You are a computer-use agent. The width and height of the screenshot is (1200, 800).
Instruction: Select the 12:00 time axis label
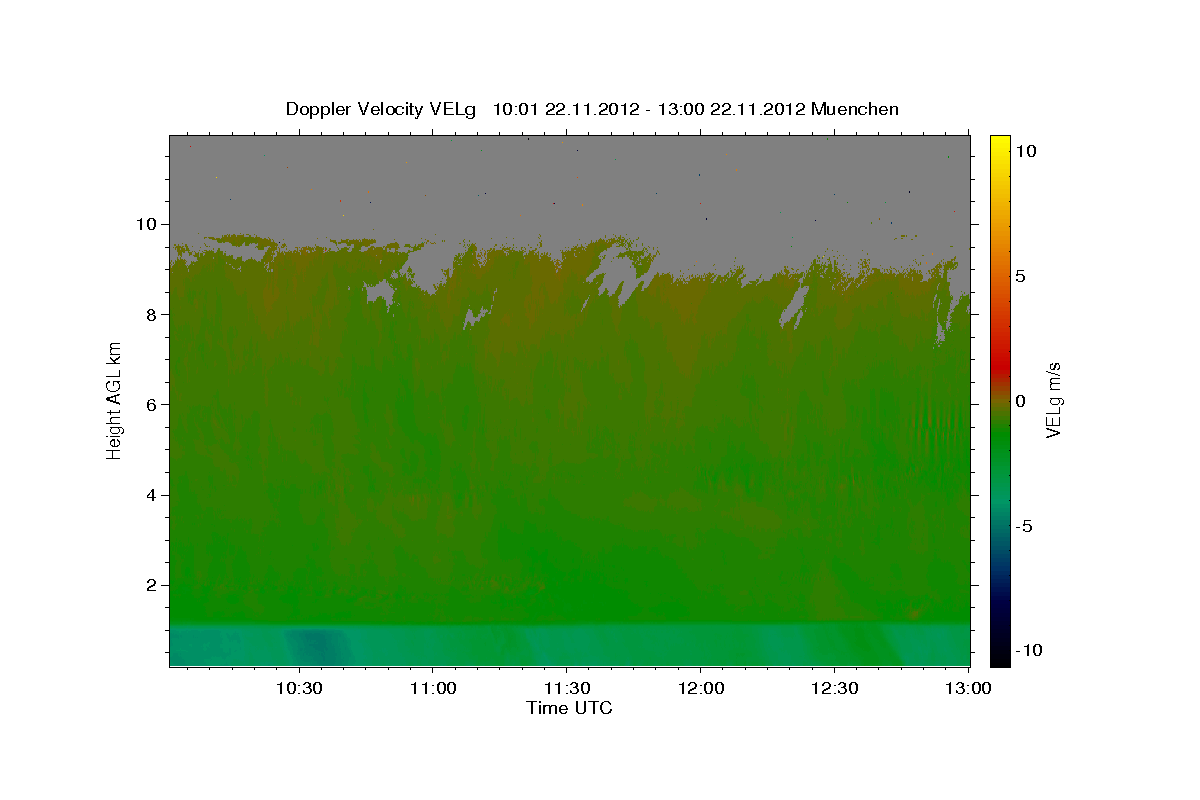(700, 688)
